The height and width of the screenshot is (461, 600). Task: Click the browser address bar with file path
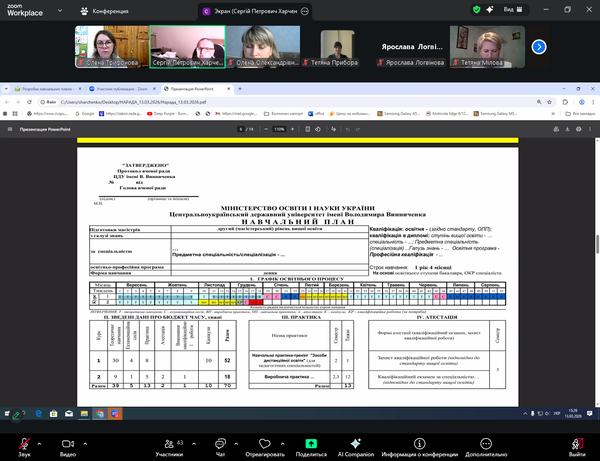click(x=200, y=101)
